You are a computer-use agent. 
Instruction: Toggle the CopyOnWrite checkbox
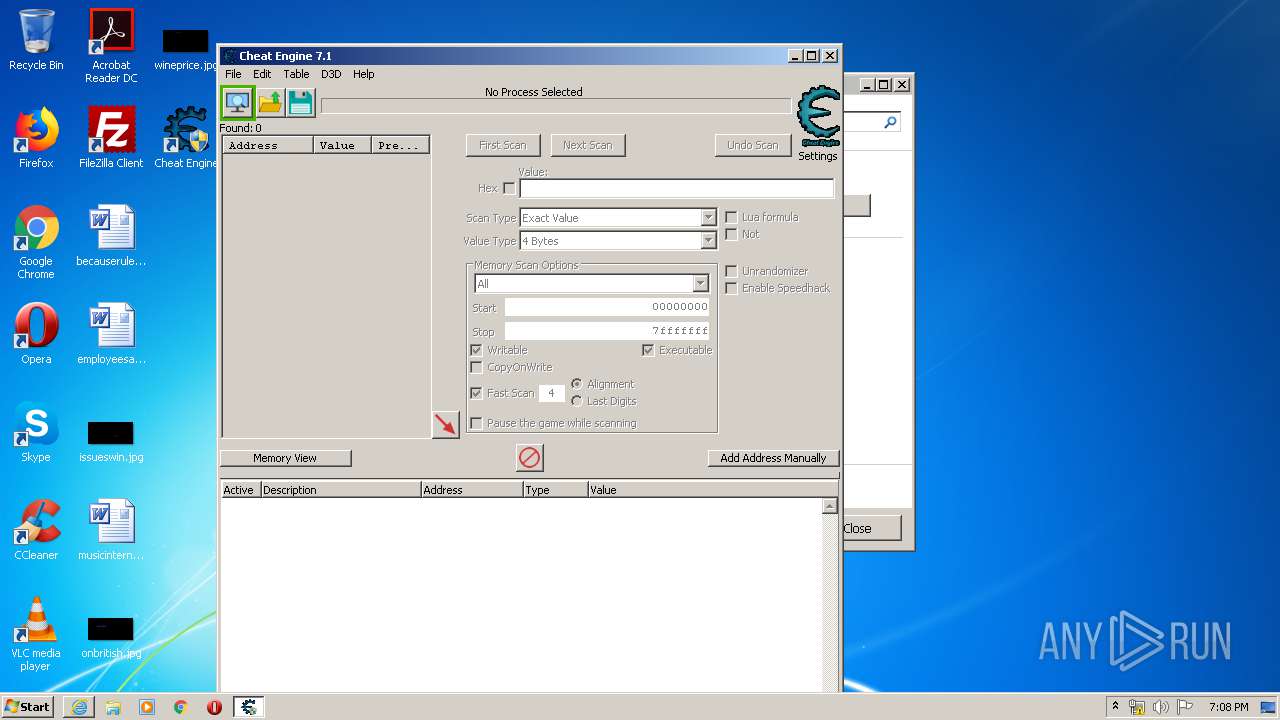coord(476,367)
